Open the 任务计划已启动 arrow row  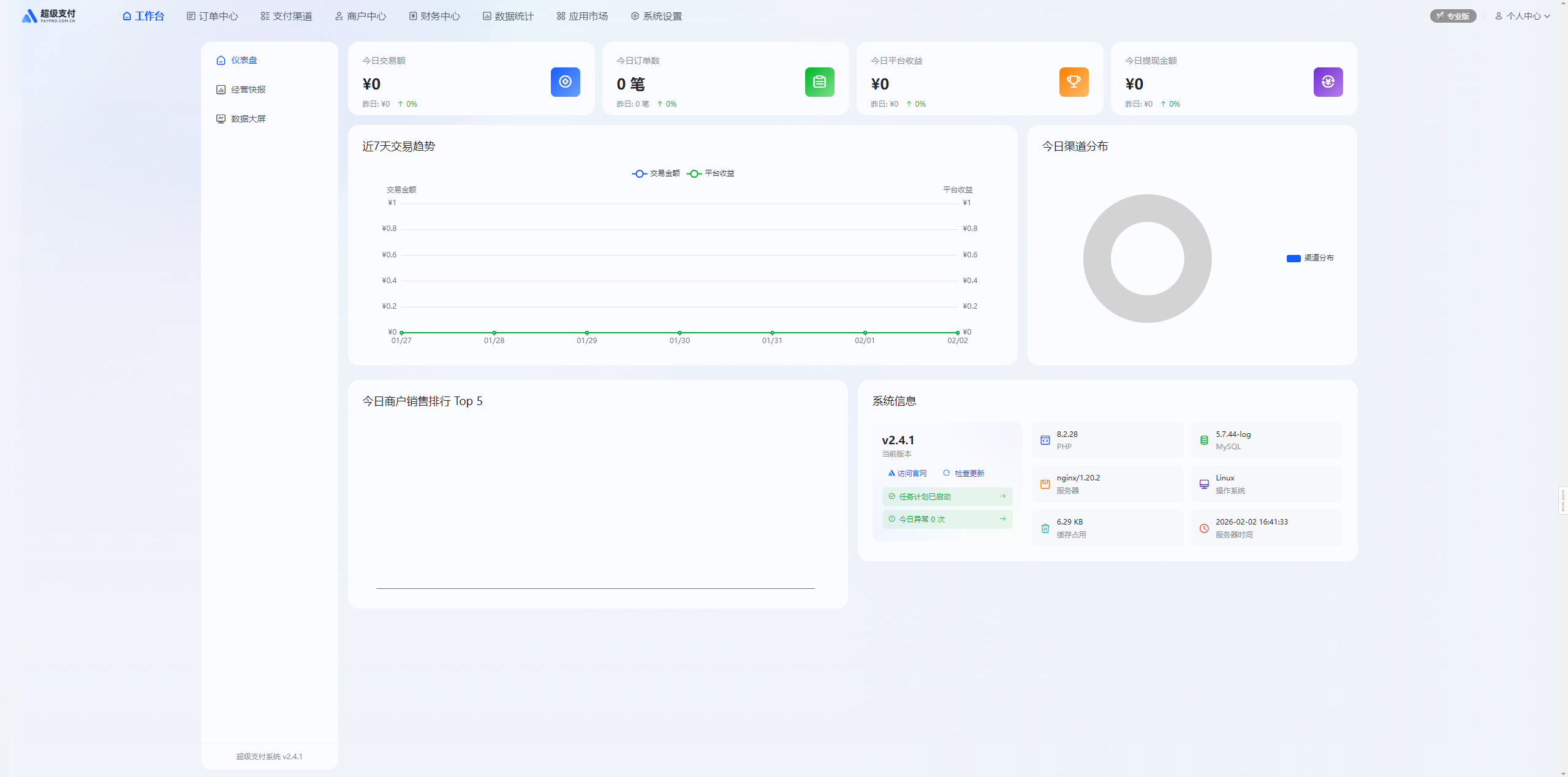coord(947,496)
